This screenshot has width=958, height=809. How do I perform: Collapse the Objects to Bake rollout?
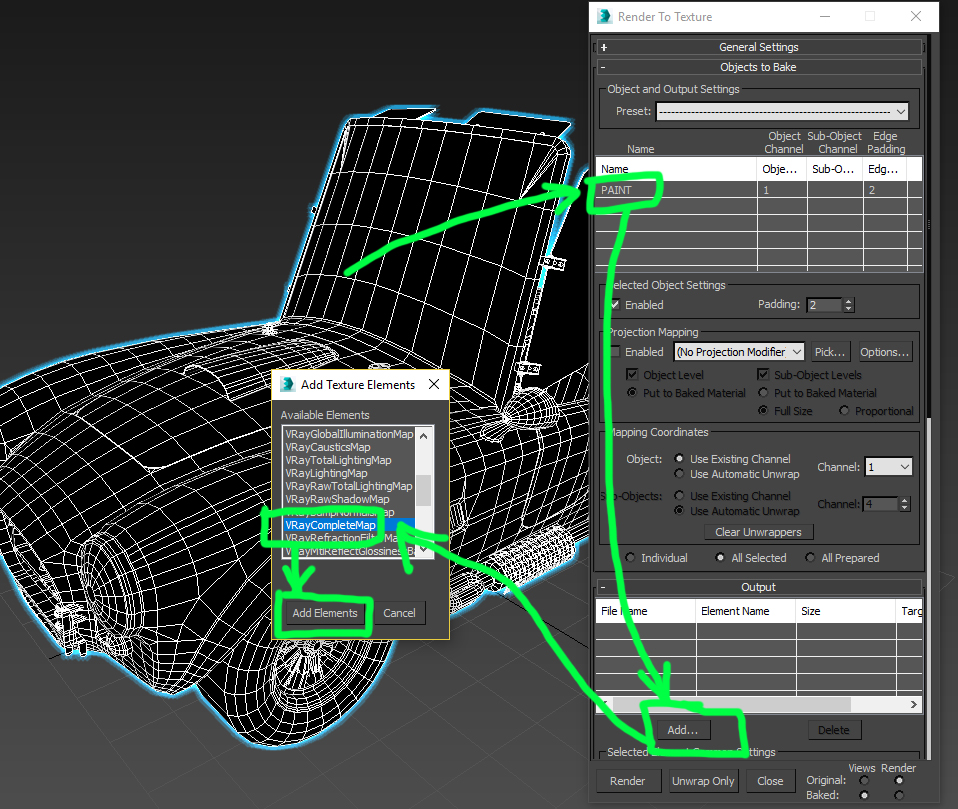tap(758, 67)
